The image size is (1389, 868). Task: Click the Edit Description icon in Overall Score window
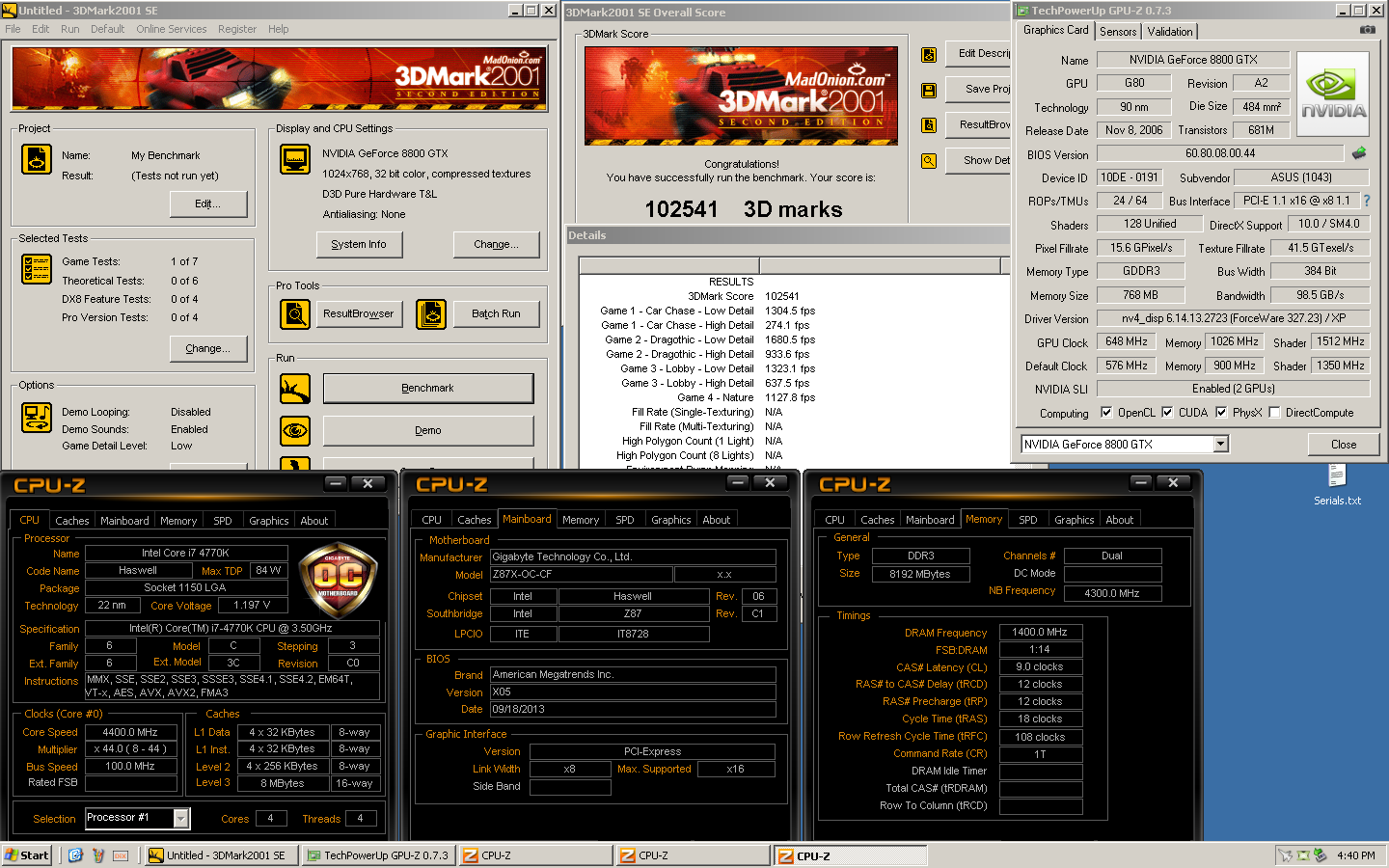click(929, 55)
